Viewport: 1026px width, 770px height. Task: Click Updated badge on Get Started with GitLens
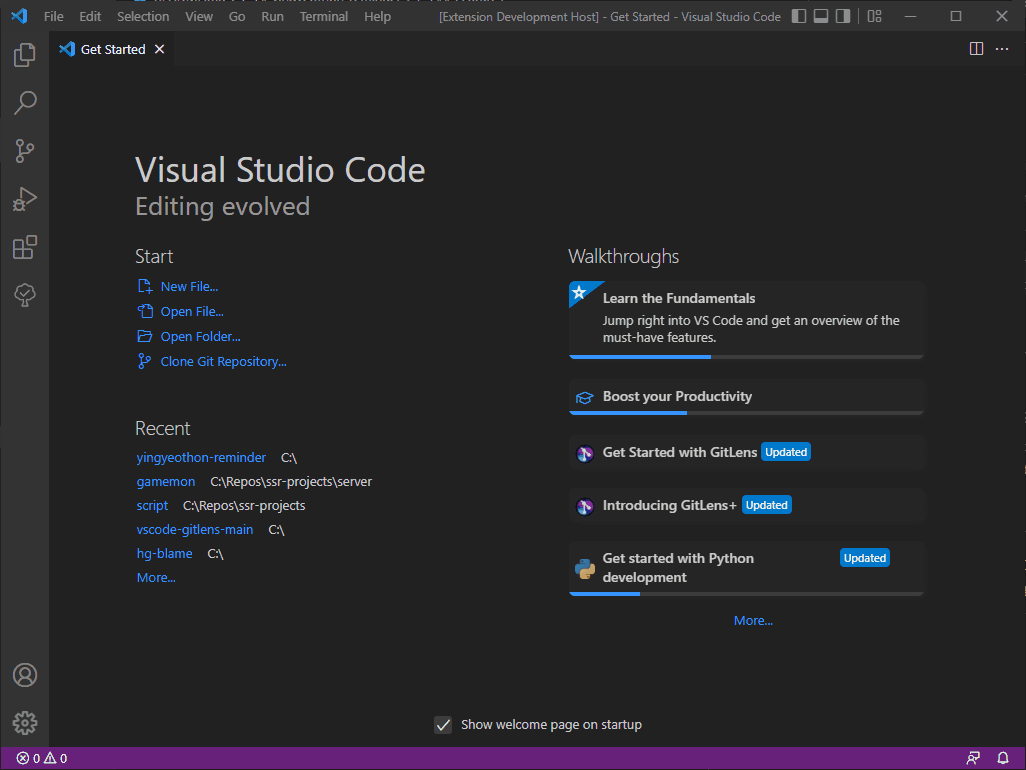click(x=786, y=452)
